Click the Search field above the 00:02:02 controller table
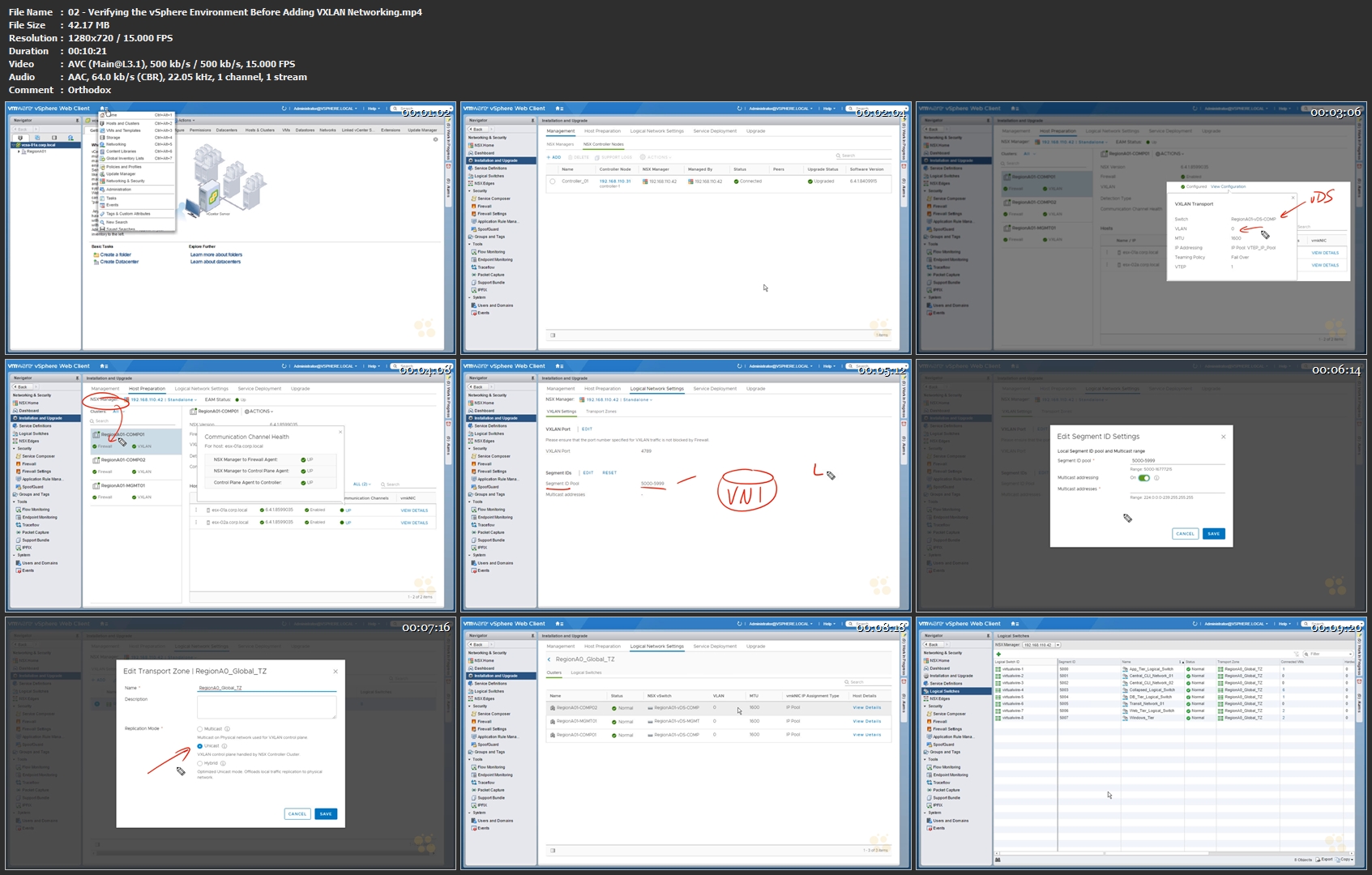The height and width of the screenshot is (875, 1372). [863, 156]
